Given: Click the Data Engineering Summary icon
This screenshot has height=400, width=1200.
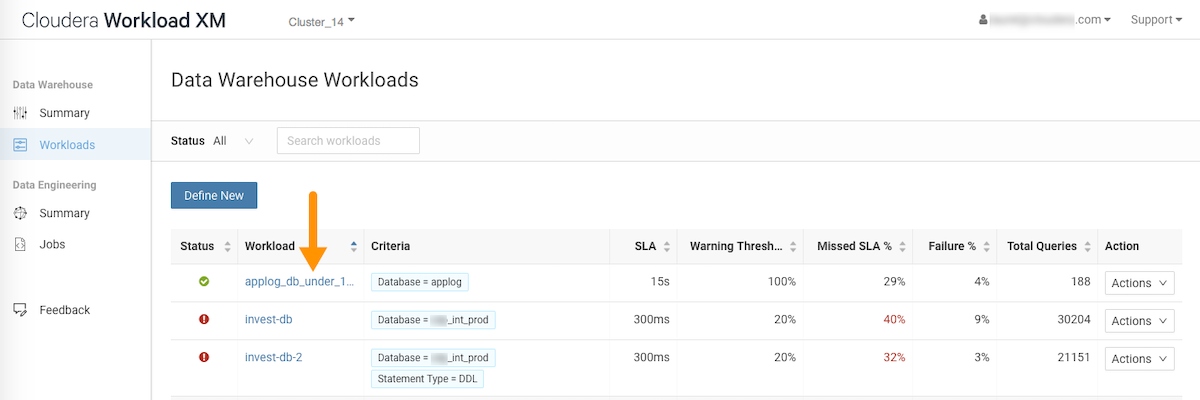Looking at the screenshot, I should coord(20,213).
